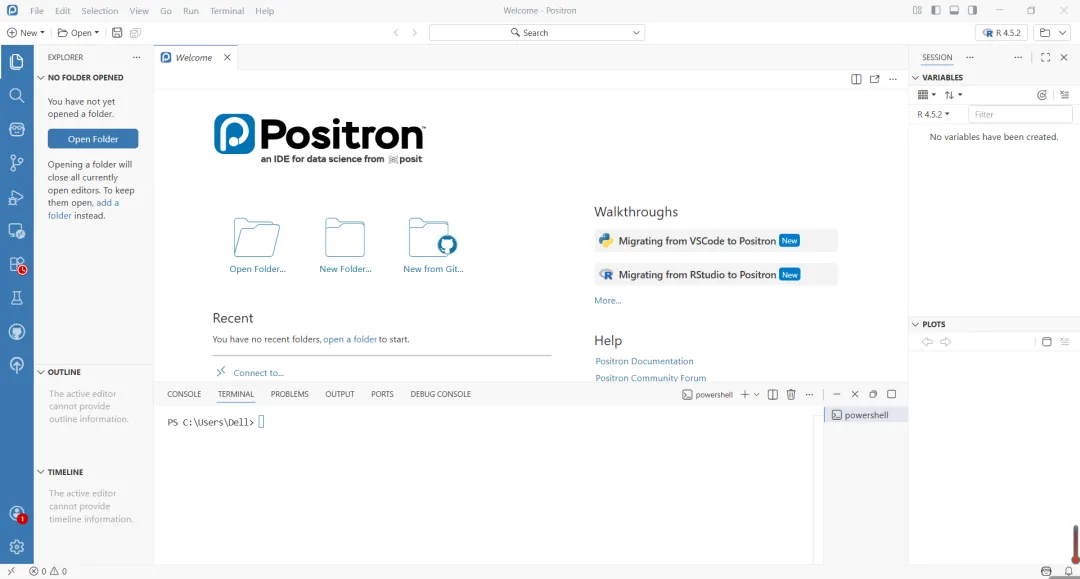Go forward with the right arrow

click(x=414, y=32)
